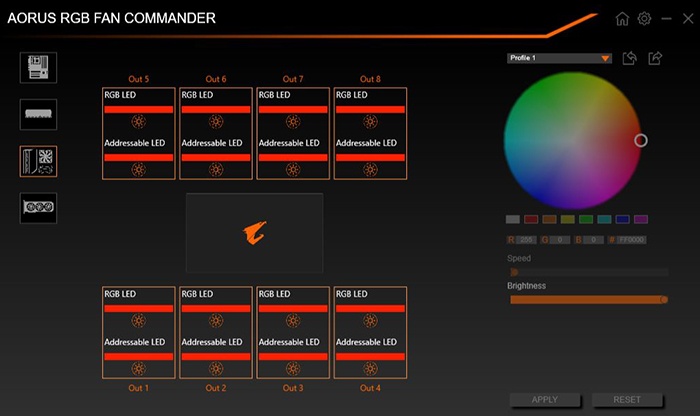Select Out 3 RGB LED red color bar
This screenshot has width=700, height=416.
(x=293, y=308)
